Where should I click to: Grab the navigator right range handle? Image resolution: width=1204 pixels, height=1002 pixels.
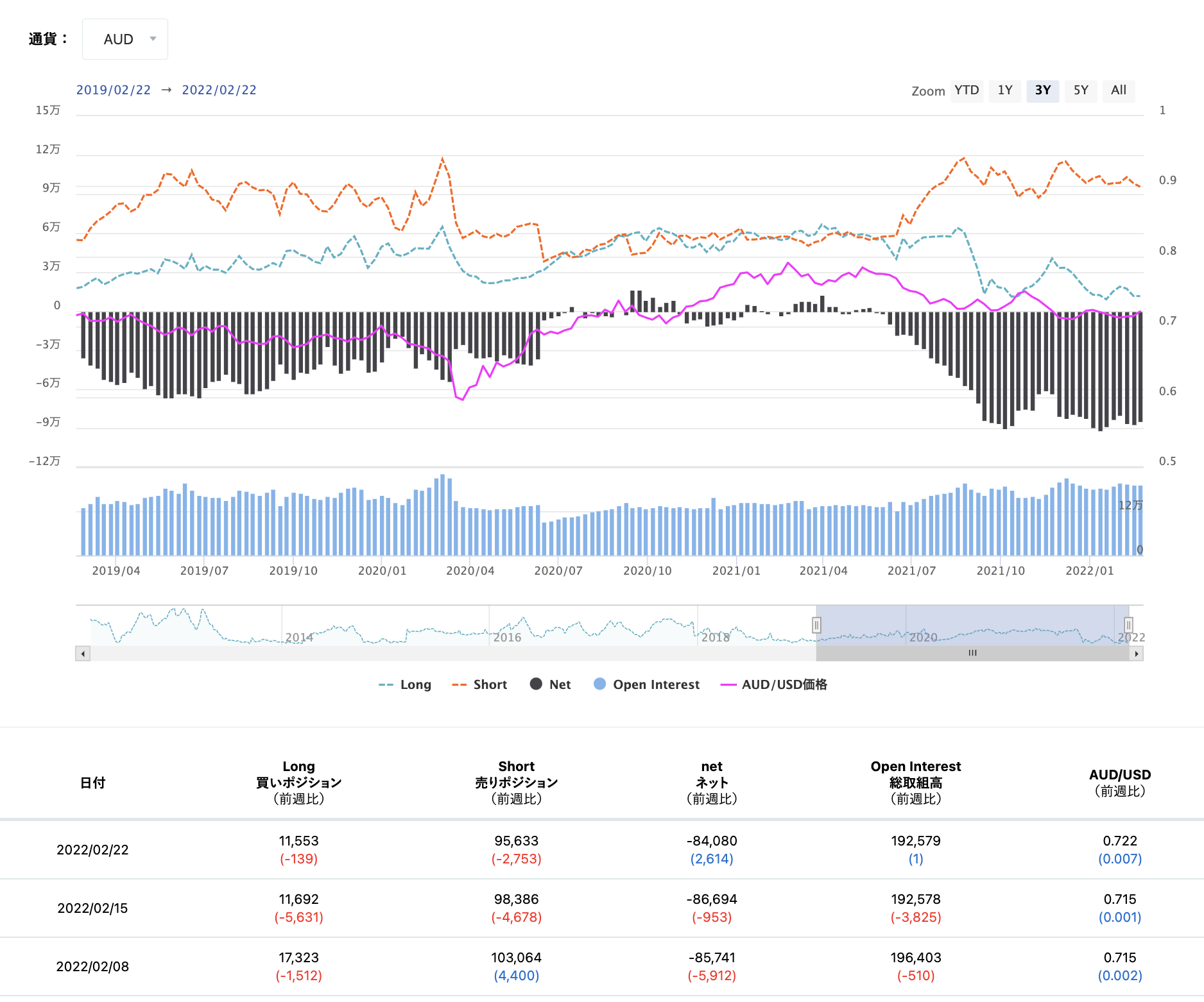(1128, 625)
